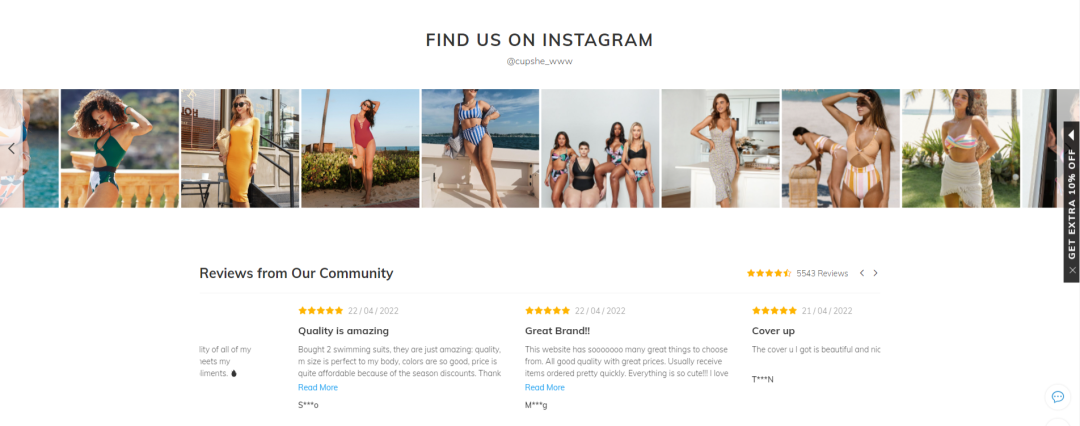Open the @cupshe_www Instagram handle
Image resolution: width=1080 pixels, height=426 pixels.
539,61
